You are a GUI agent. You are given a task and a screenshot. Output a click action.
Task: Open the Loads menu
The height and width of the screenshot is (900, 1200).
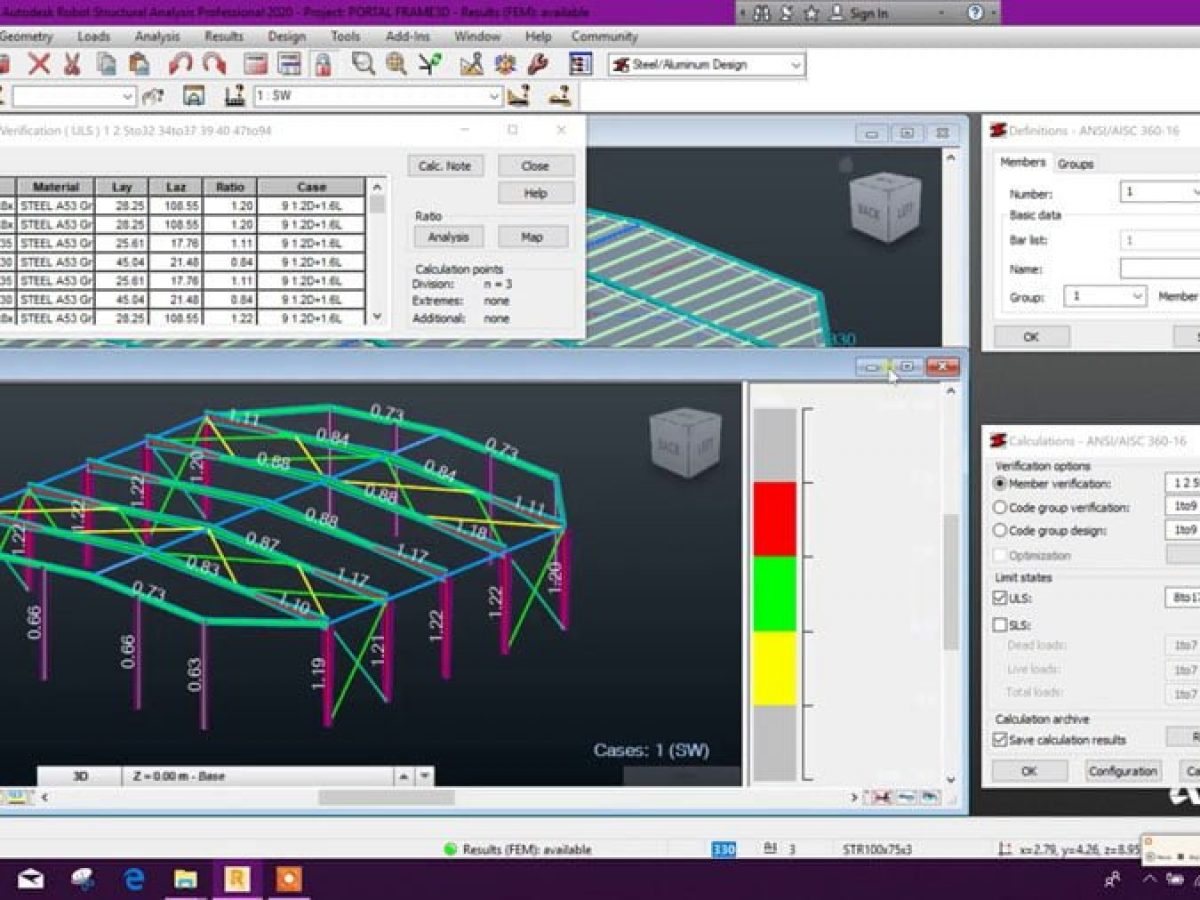[94, 37]
